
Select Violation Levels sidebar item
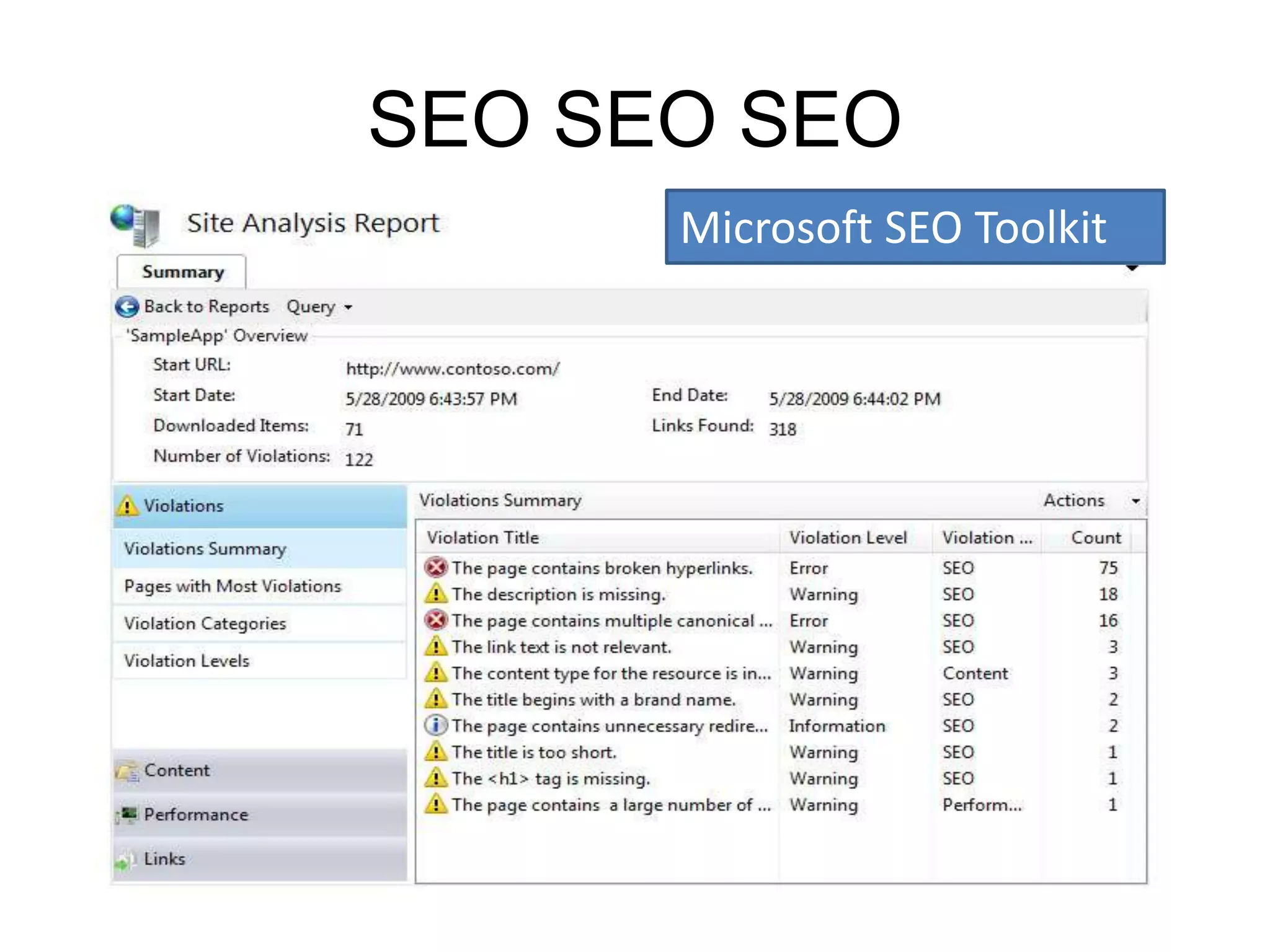coord(186,661)
